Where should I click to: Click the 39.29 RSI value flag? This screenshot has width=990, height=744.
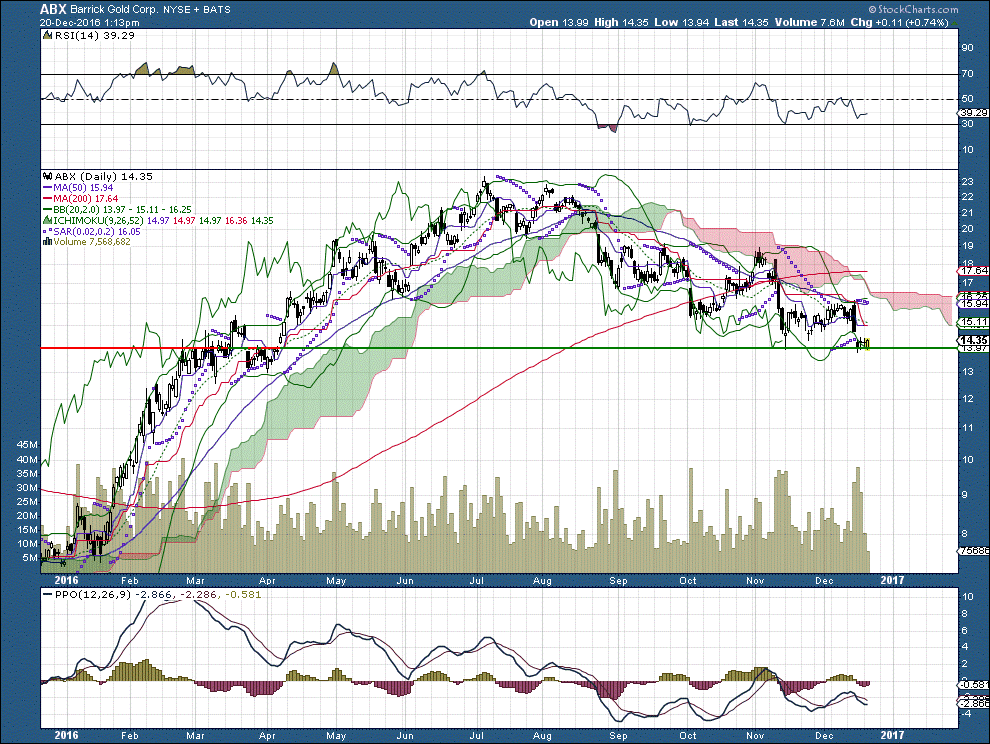click(973, 113)
